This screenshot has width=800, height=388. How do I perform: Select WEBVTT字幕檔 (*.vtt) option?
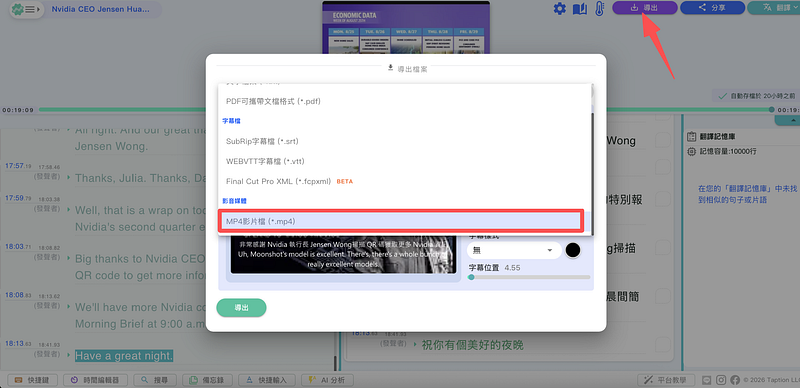[405, 161]
